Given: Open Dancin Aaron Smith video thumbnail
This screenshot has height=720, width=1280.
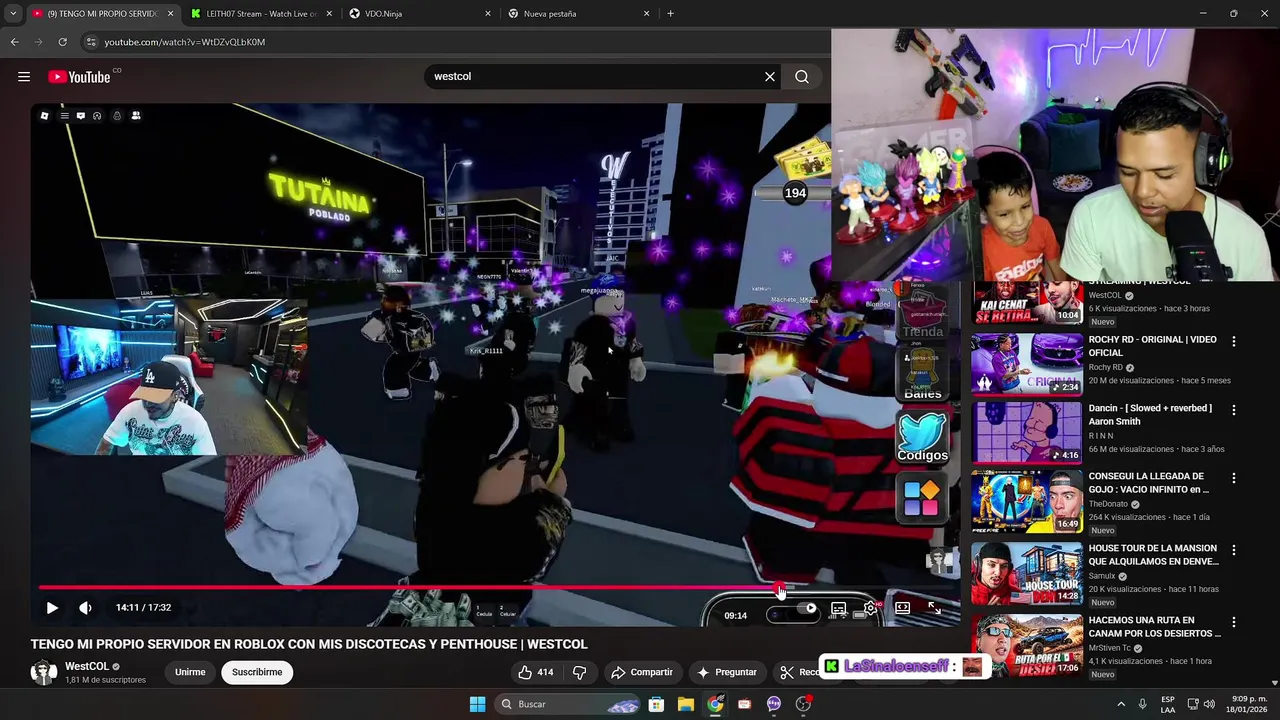Looking at the screenshot, I should point(1026,431).
